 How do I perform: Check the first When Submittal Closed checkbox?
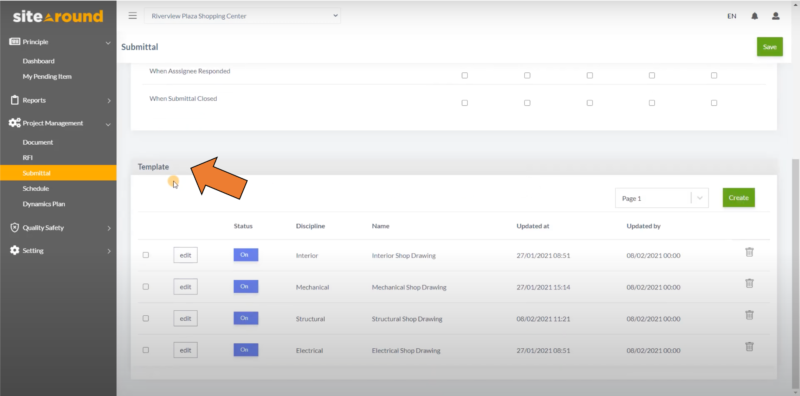coord(464,103)
